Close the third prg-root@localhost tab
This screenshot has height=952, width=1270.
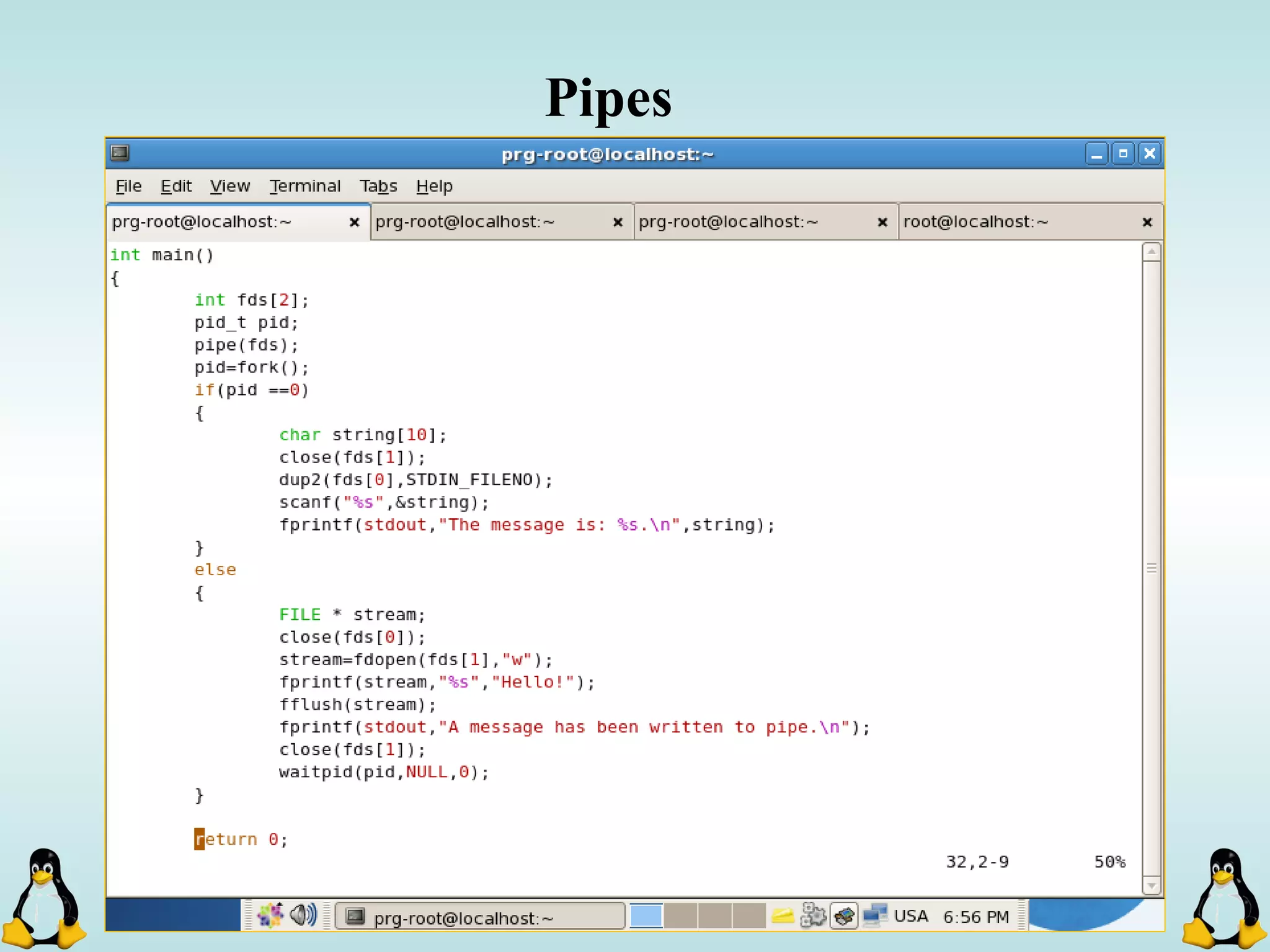[882, 222]
